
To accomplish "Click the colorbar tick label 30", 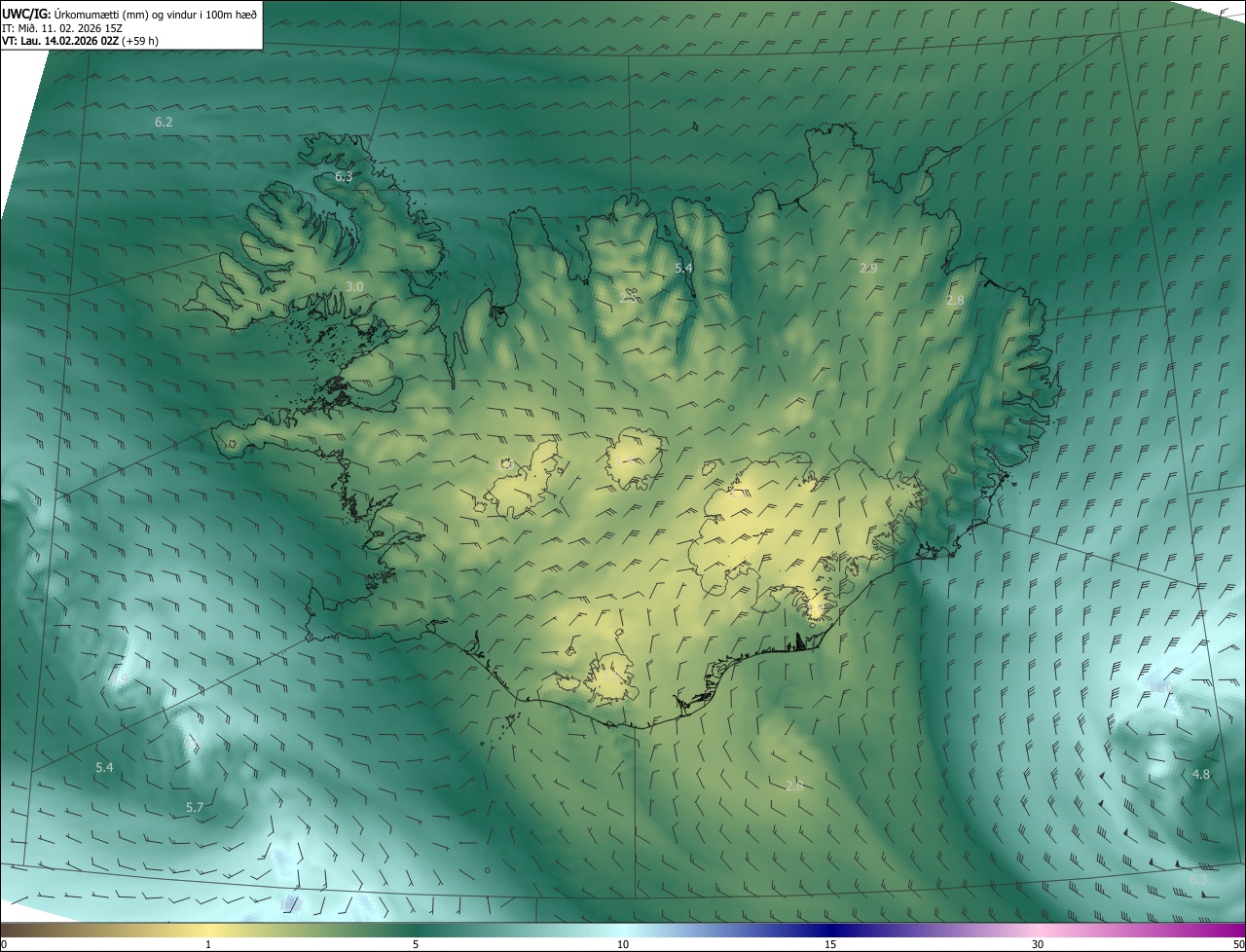I will coord(1038,944).
